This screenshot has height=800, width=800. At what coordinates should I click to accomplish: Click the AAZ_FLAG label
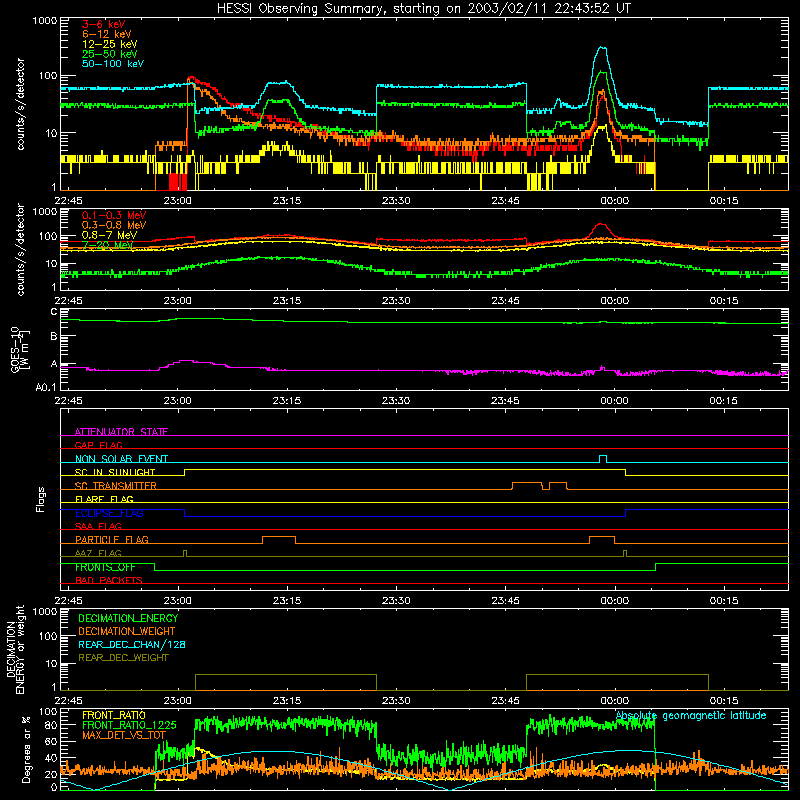tap(98, 553)
